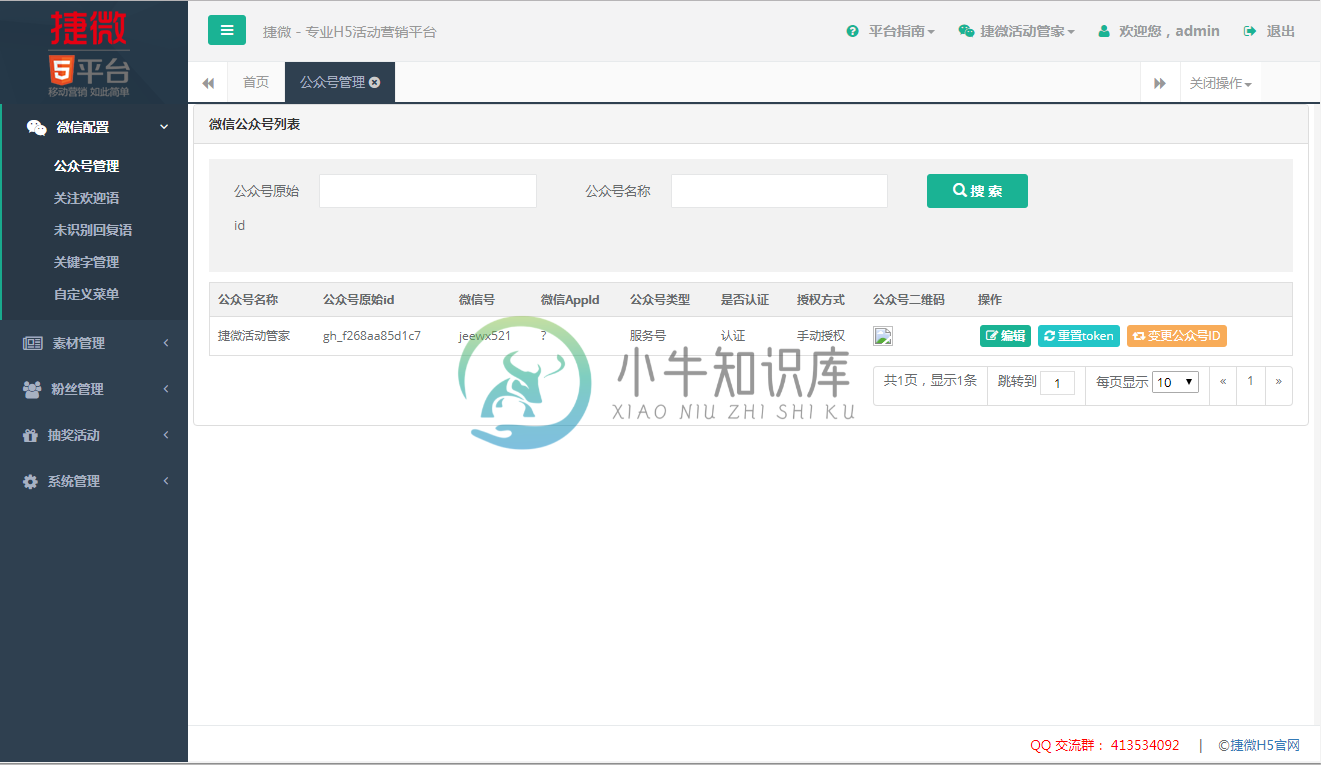Click the gift icon beside 抽奖活动

(30, 435)
